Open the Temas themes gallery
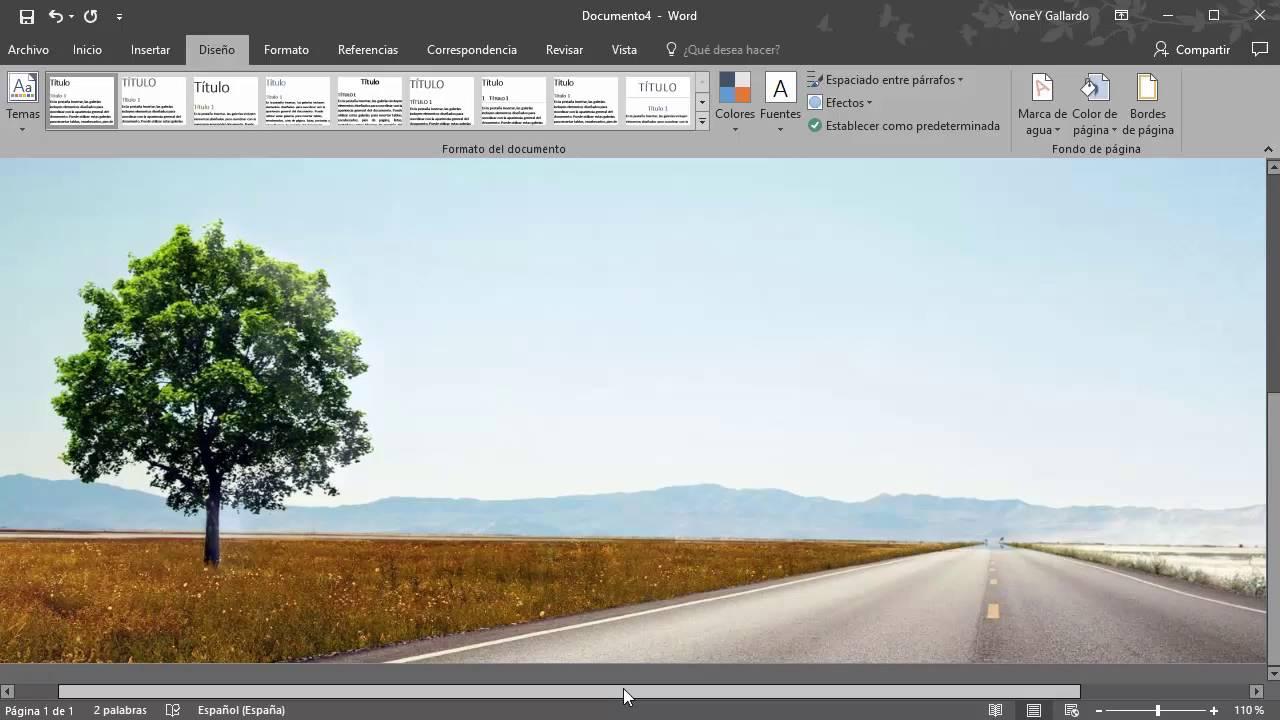Image resolution: width=1280 pixels, height=720 pixels. (22, 101)
